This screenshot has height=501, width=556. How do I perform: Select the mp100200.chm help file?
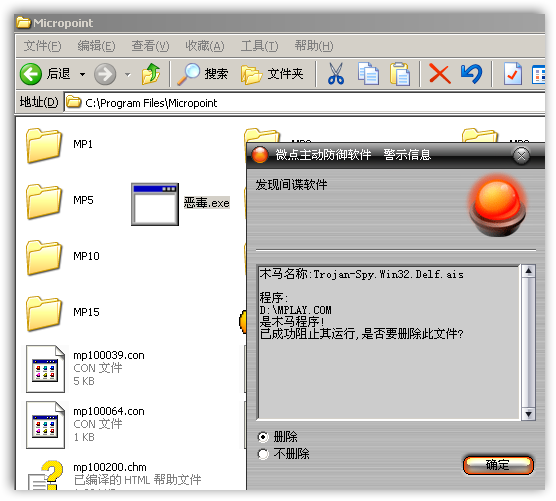pyautogui.click(x=114, y=474)
